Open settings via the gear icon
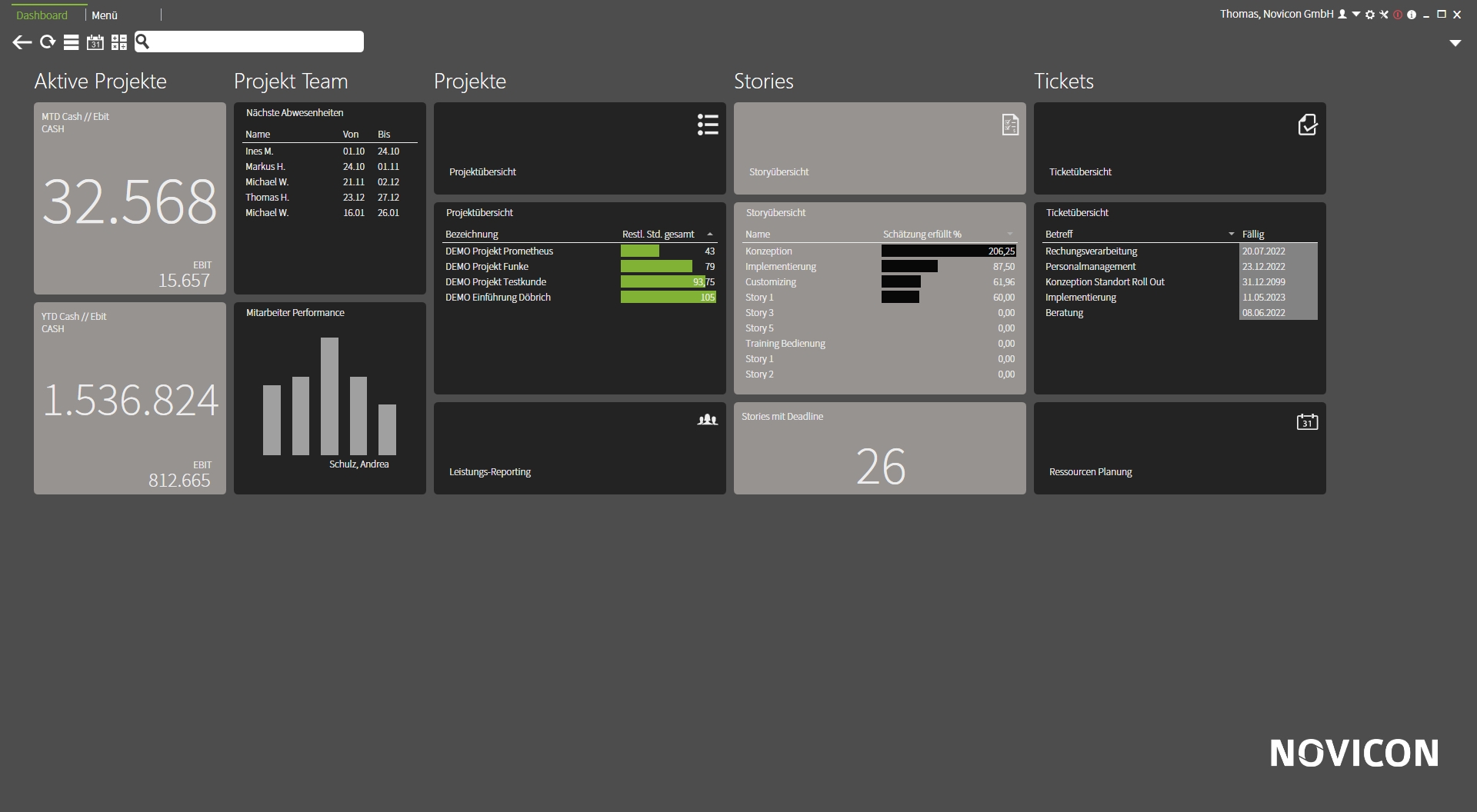1477x812 pixels. (1370, 15)
